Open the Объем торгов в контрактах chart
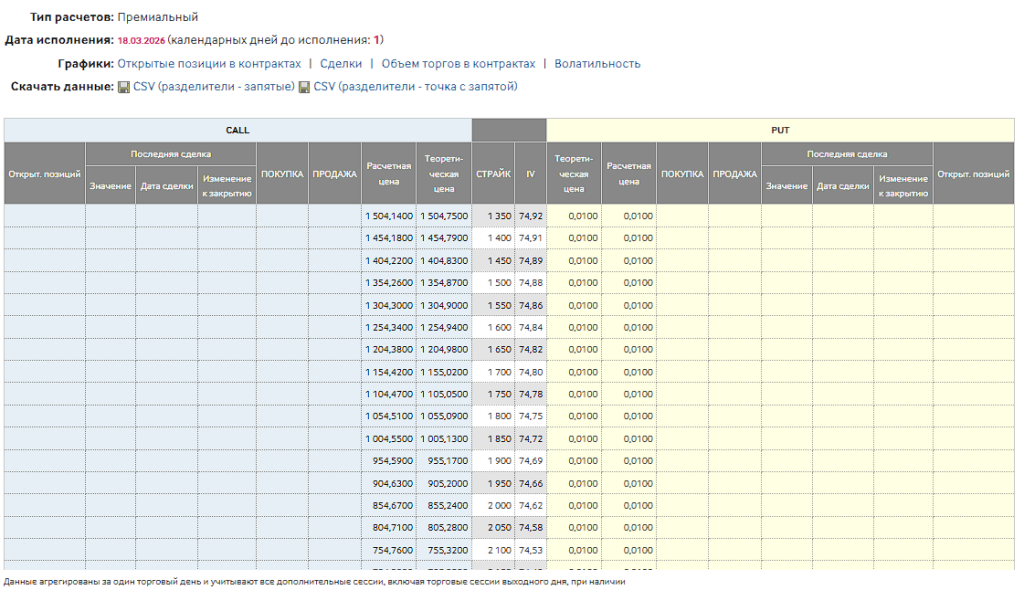This screenshot has width=1024, height=590. coord(458,64)
